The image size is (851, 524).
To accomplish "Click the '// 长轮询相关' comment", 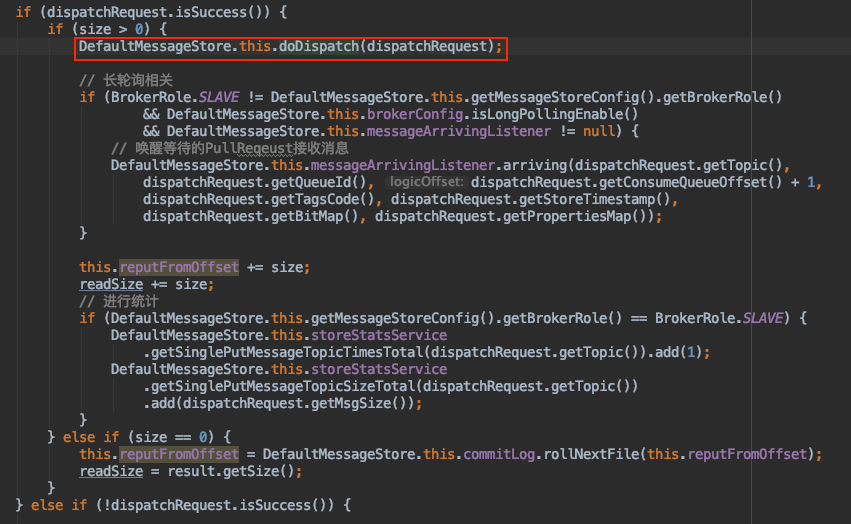I will pos(126,80).
